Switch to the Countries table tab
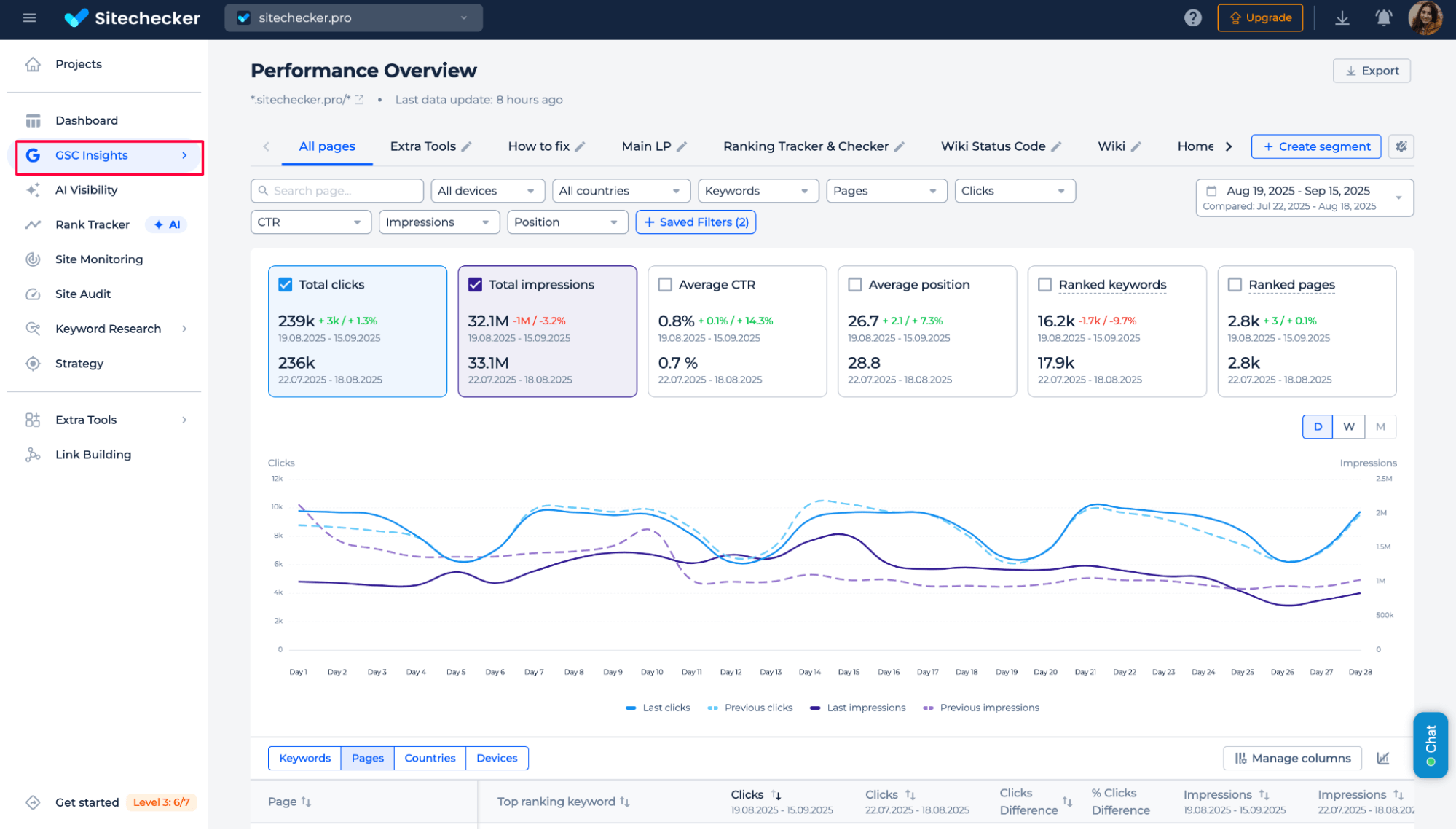1456x830 pixels. (x=430, y=759)
